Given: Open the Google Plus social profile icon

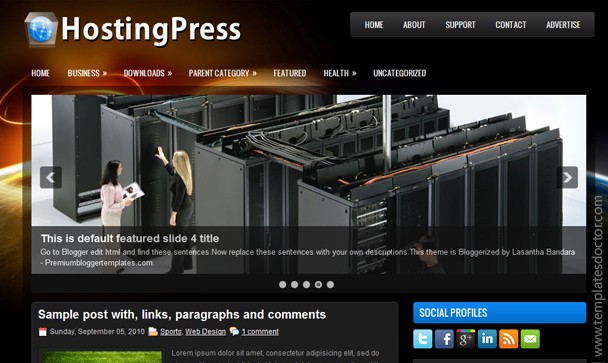Looking at the screenshot, I should (466, 339).
